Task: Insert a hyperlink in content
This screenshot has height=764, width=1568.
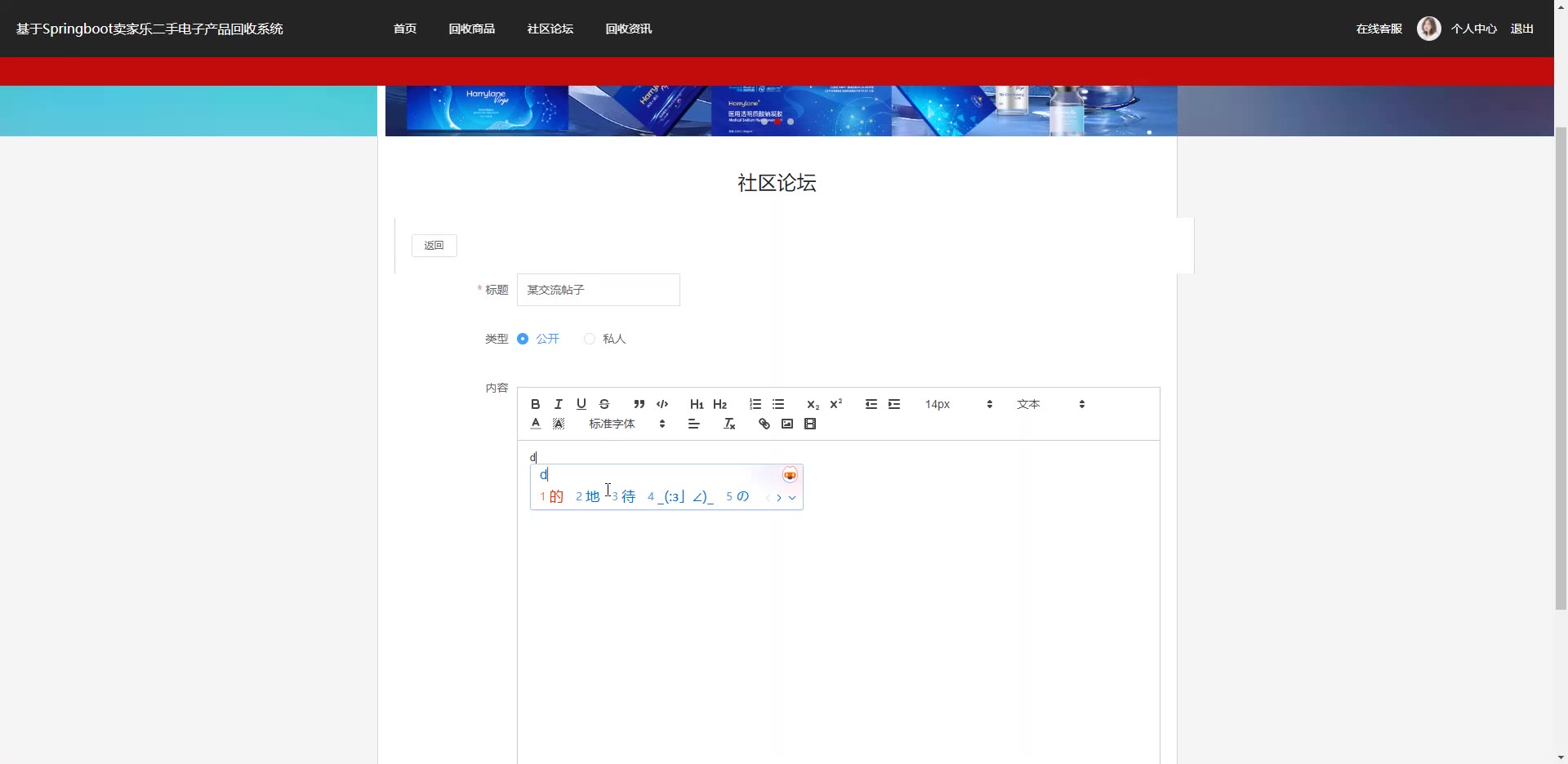Action: point(764,424)
